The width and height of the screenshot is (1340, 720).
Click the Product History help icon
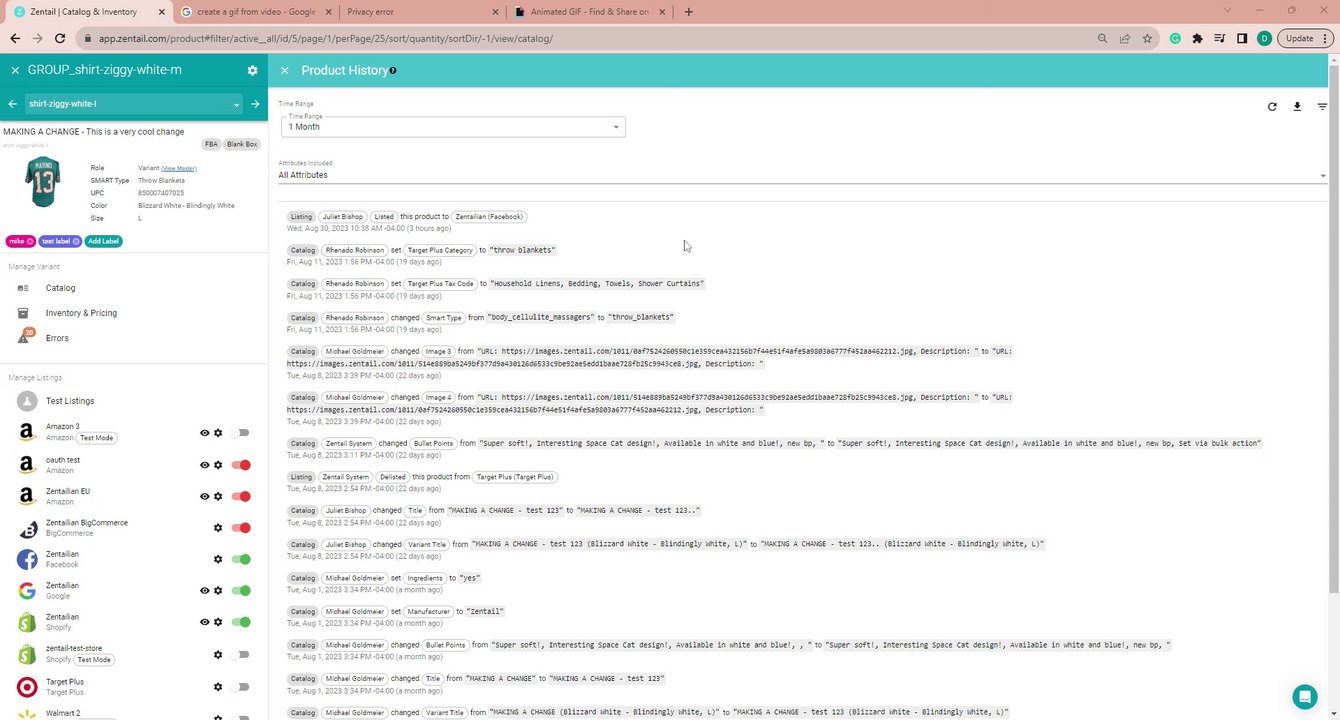pyautogui.click(x=393, y=70)
